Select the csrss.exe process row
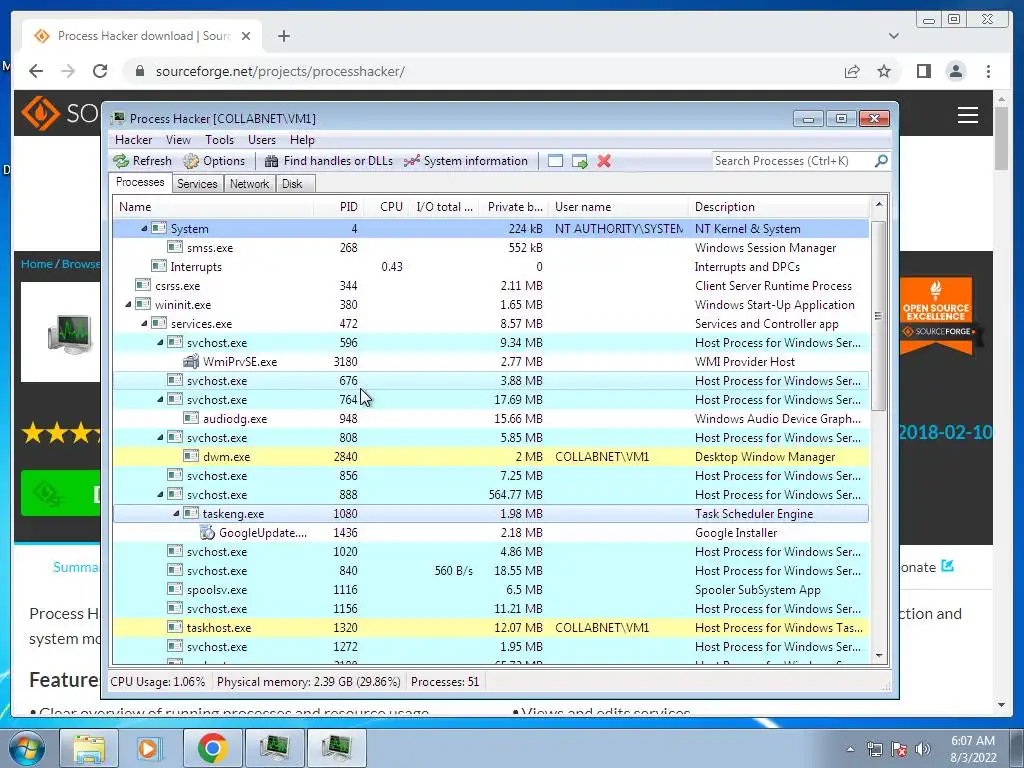The width and height of the screenshot is (1024, 768). click(491, 285)
